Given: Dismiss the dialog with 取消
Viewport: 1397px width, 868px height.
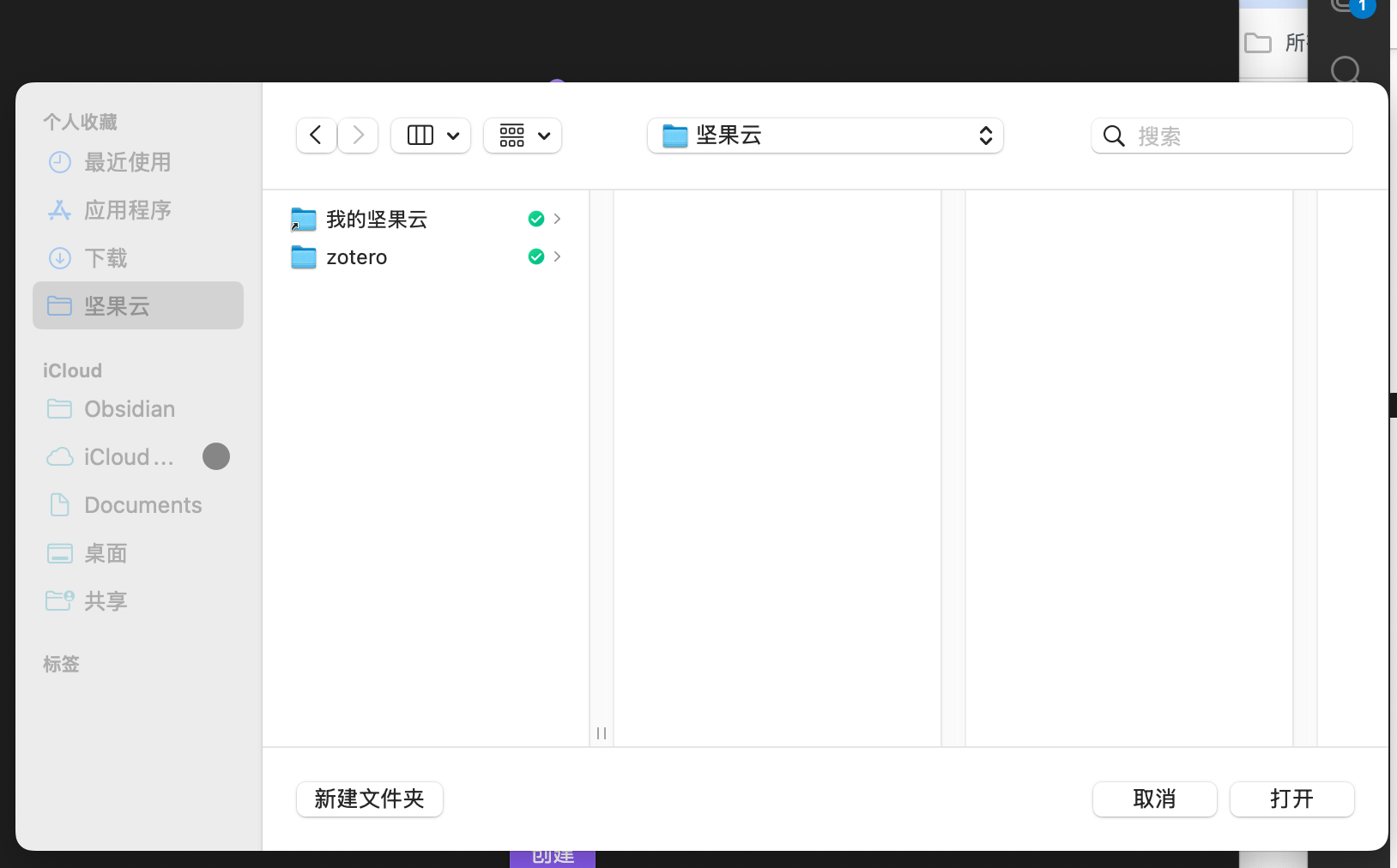Looking at the screenshot, I should (x=1154, y=799).
